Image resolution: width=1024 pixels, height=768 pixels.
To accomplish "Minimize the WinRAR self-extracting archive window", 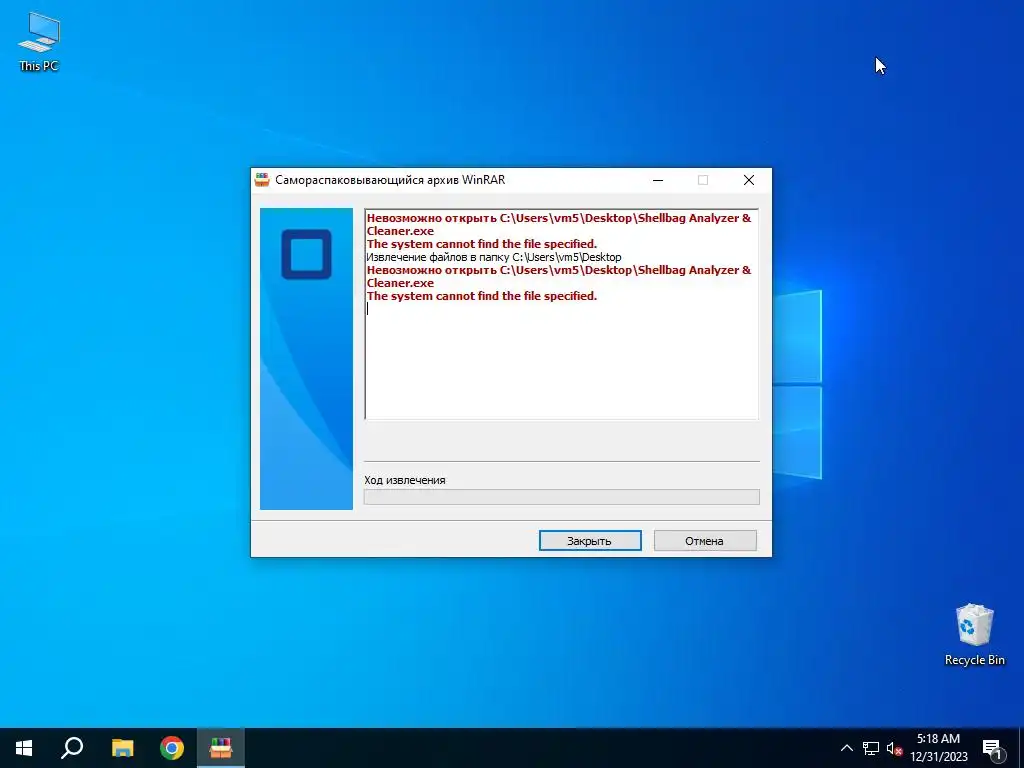I will pyautogui.click(x=658, y=180).
